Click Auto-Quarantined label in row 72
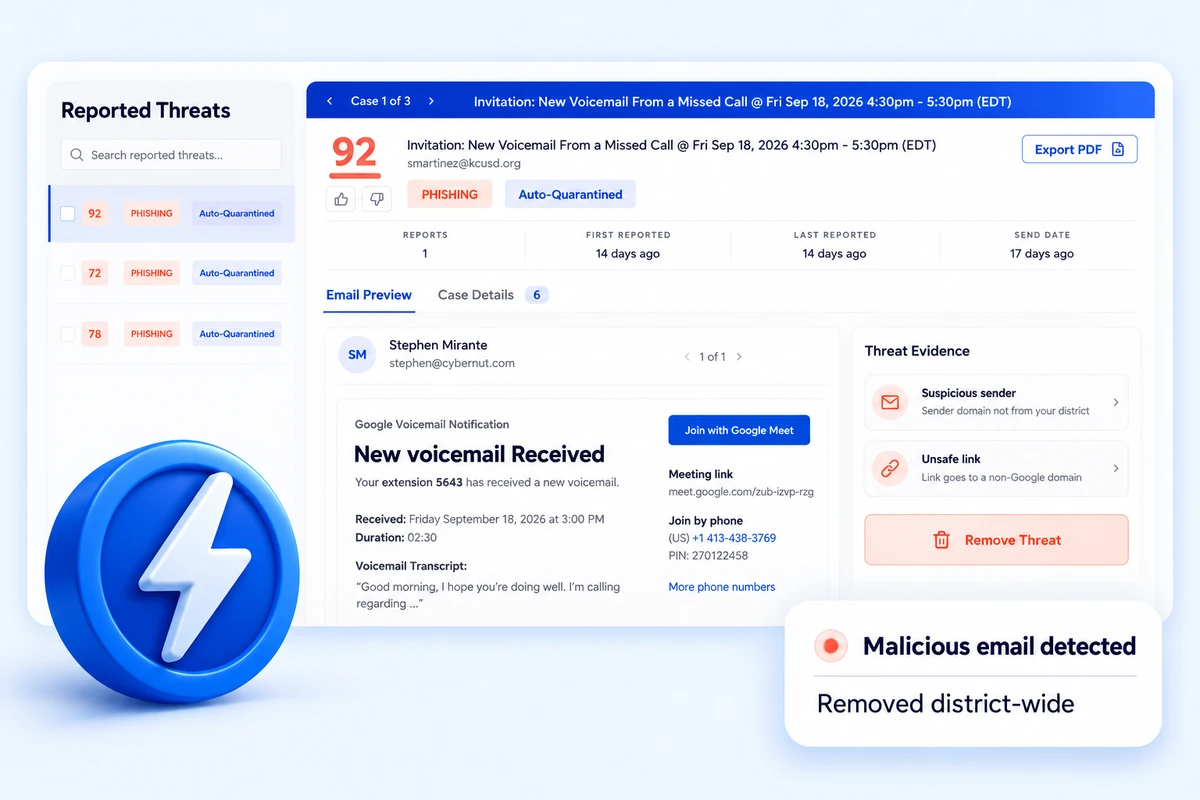The width and height of the screenshot is (1200, 800). coord(237,273)
